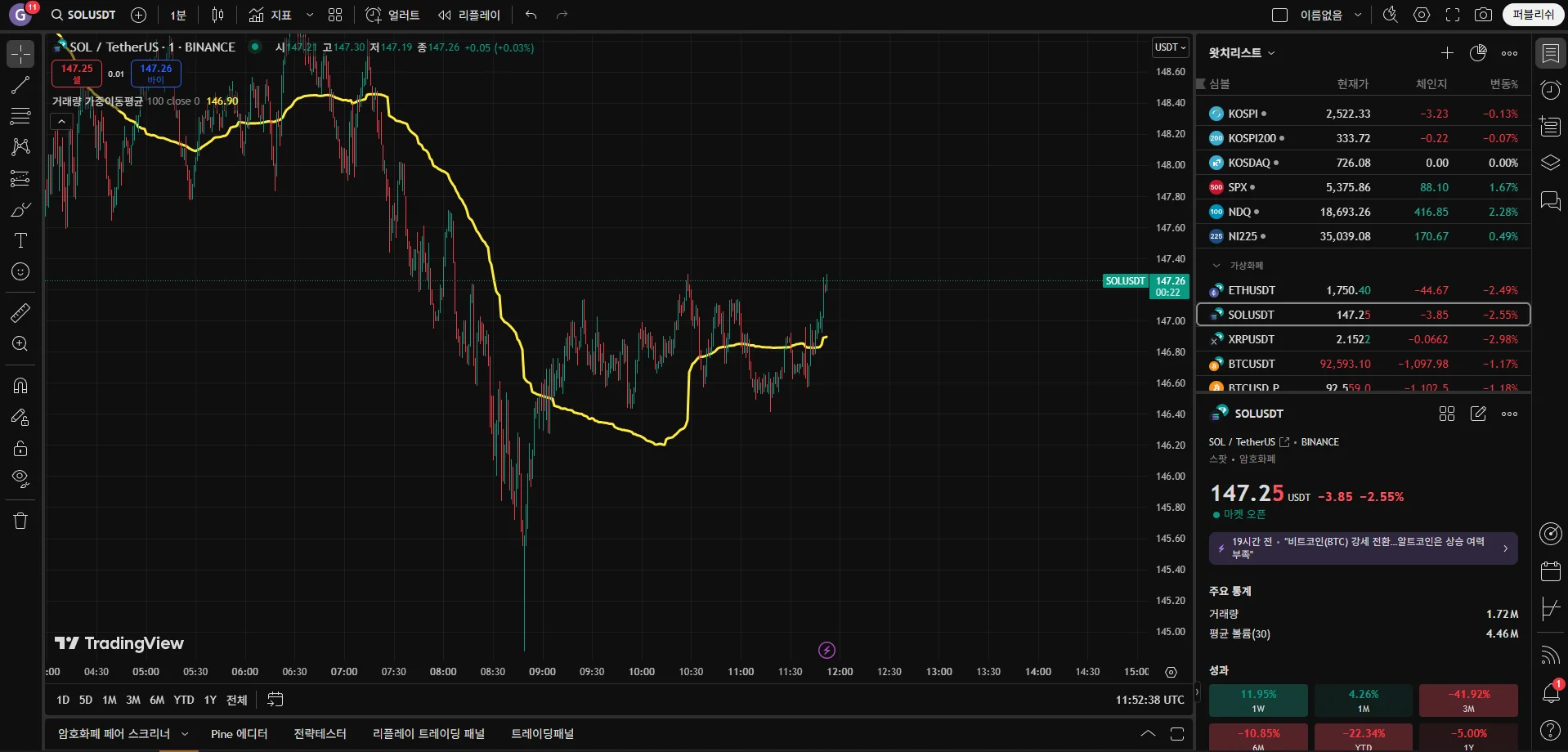
Task: Open the notifications bell
Action: point(1550,692)
